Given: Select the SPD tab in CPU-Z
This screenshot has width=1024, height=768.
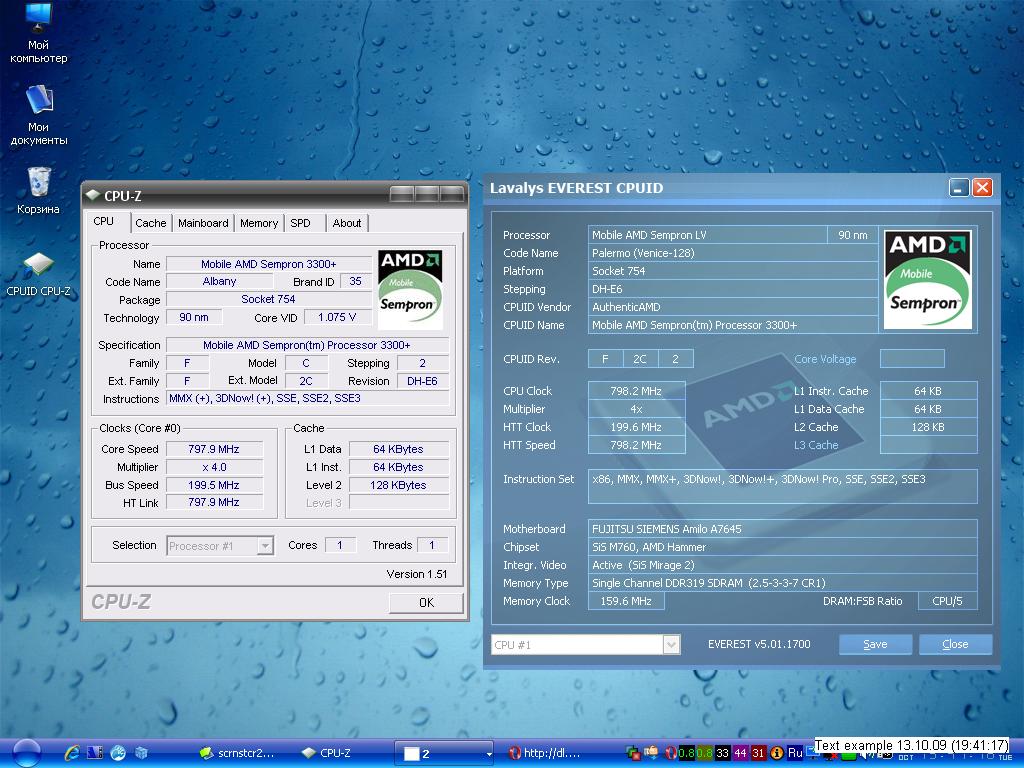Looking at the screenshot, I should click(300, 223).
